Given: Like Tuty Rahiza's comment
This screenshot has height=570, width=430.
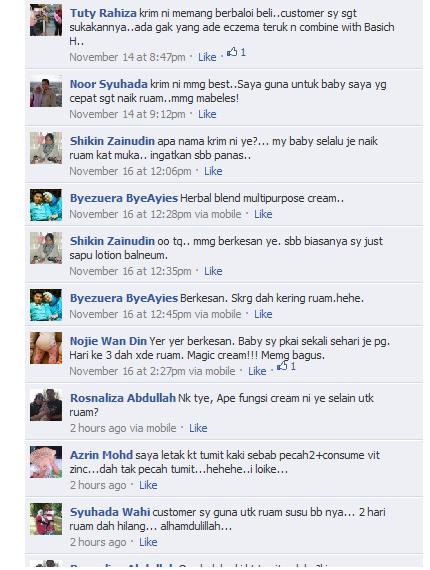Looking at the screenshot, I should pos(207,57).
